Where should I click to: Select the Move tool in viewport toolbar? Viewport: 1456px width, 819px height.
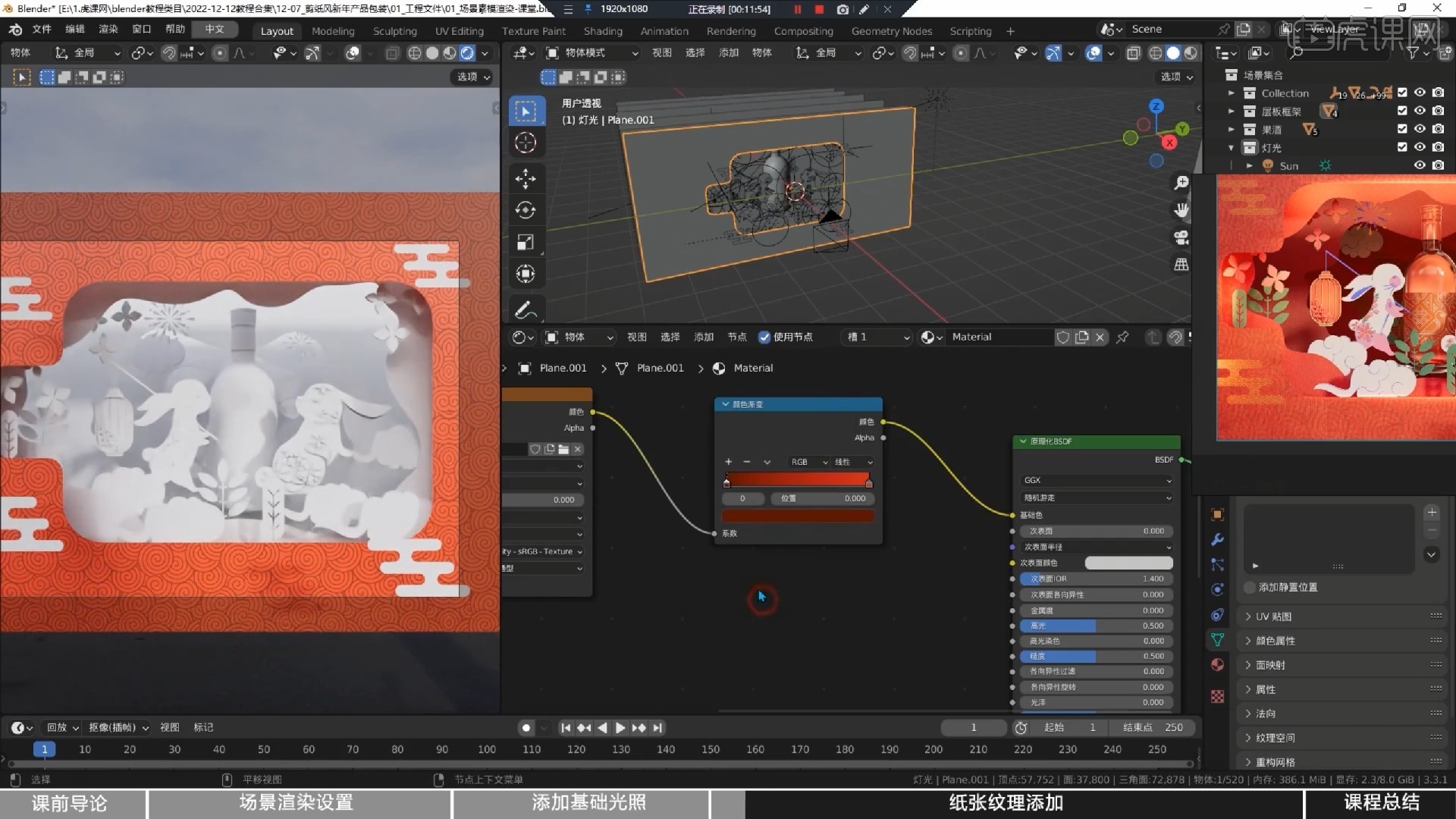526,179
